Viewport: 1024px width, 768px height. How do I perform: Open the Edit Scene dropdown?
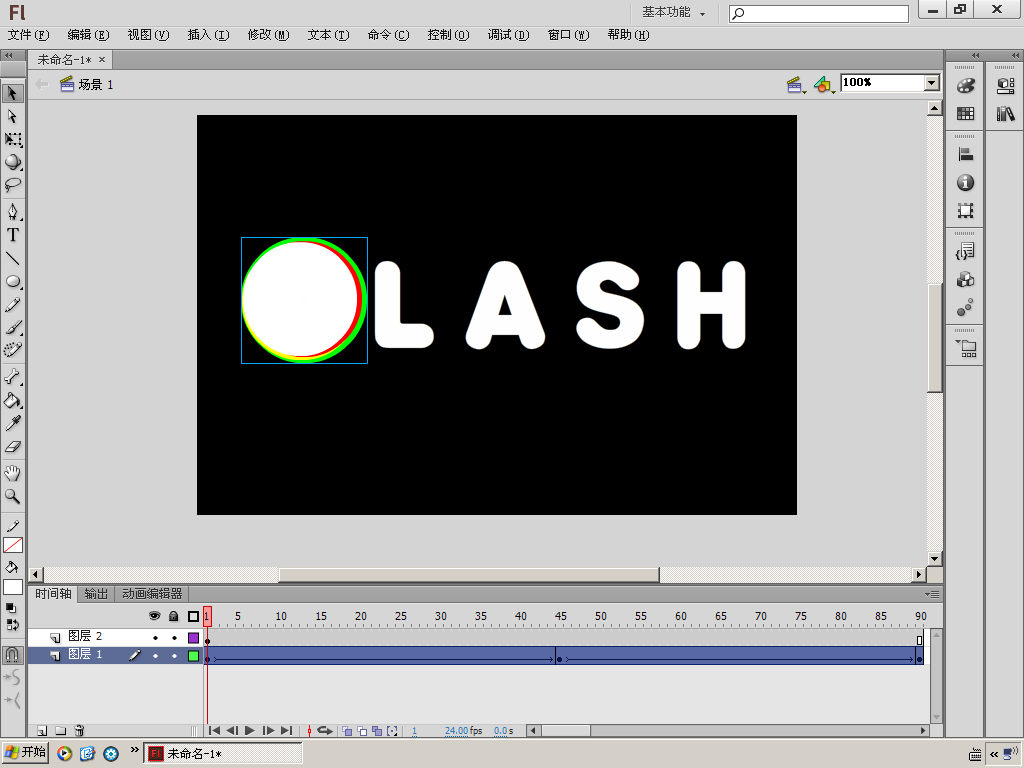tap(795, 85)
